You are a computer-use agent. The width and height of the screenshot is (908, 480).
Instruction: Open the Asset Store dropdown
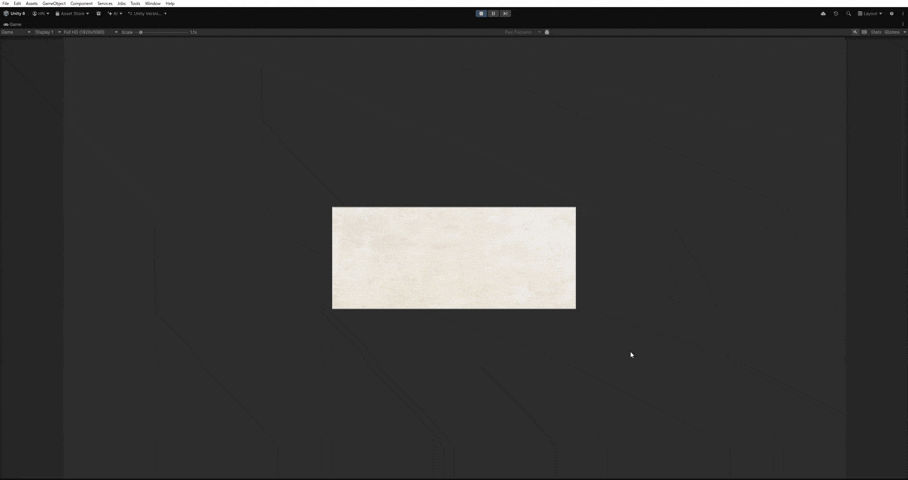[x=72, y=13]
